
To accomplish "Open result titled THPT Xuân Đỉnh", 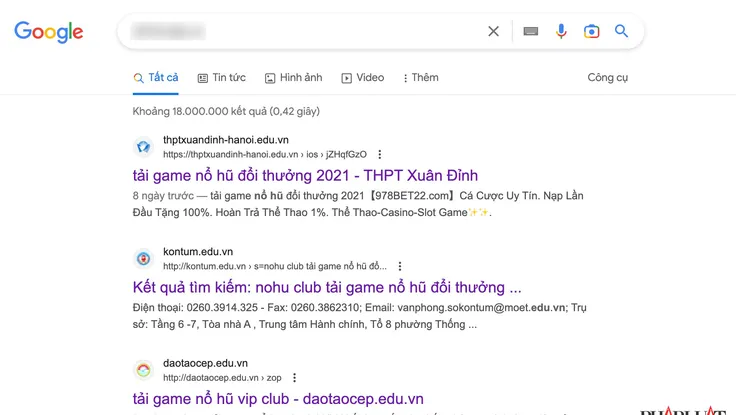I will pos(305,176).
